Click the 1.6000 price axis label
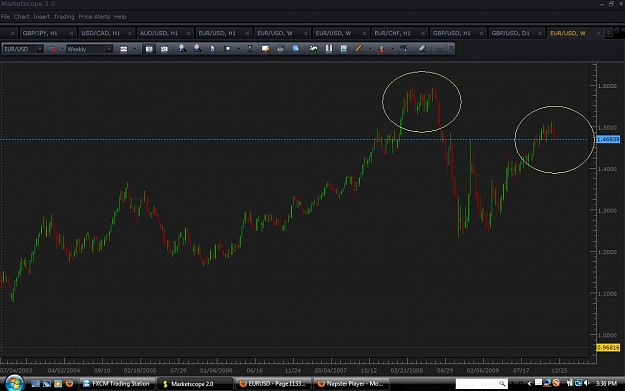The width and height of the screenshot is (625, 391). click(607, 86)
